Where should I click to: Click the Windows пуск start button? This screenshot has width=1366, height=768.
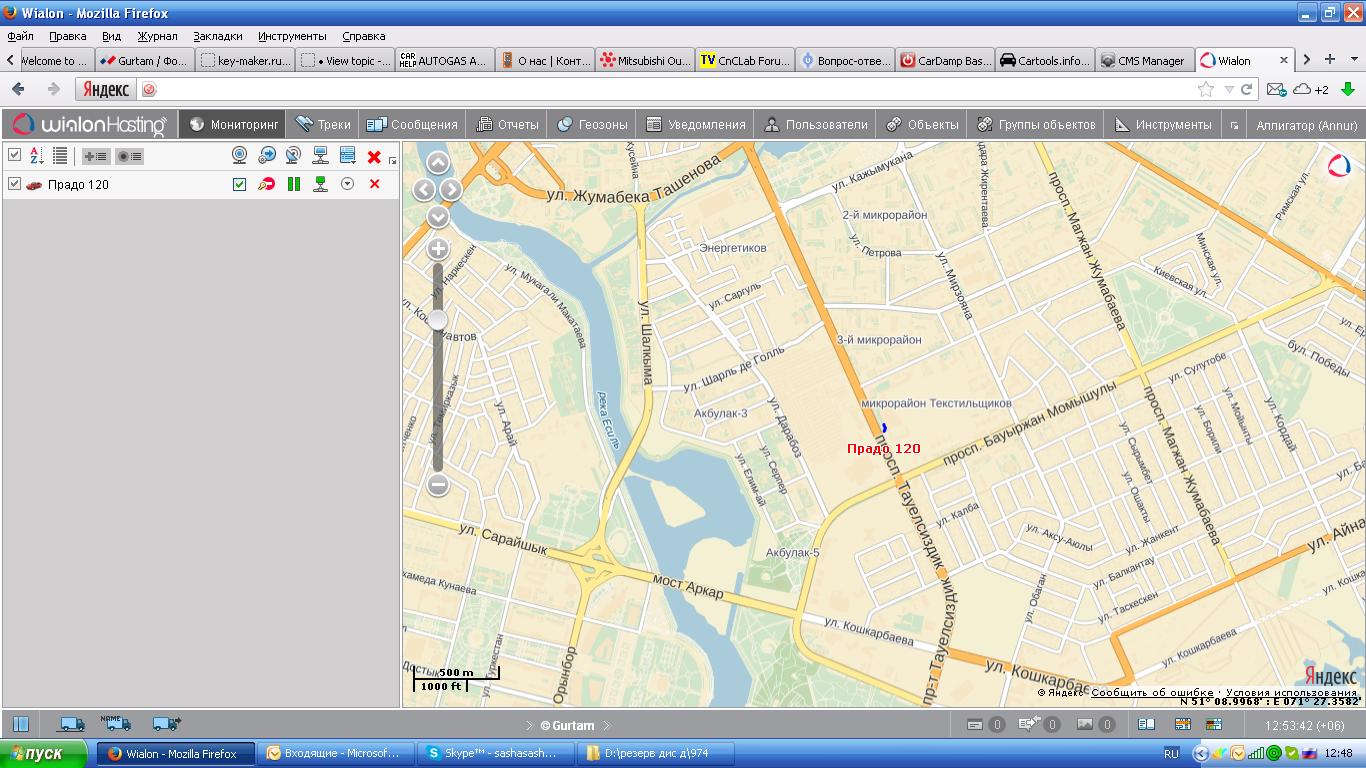point(44,753)
